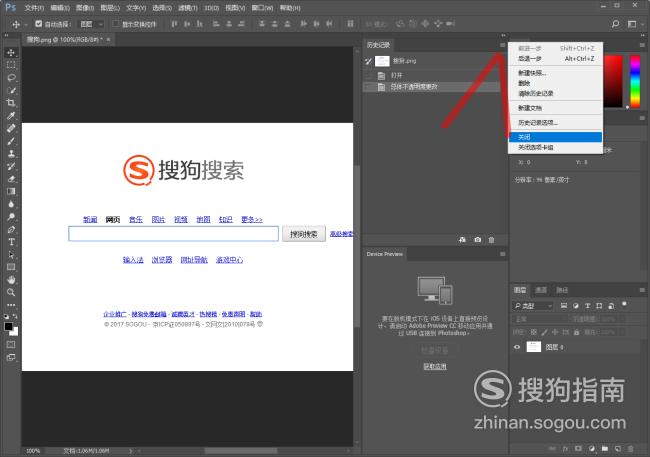Open the Device Preview panel menu
Screen dimensions: 650x457
(x=502, y=254)
